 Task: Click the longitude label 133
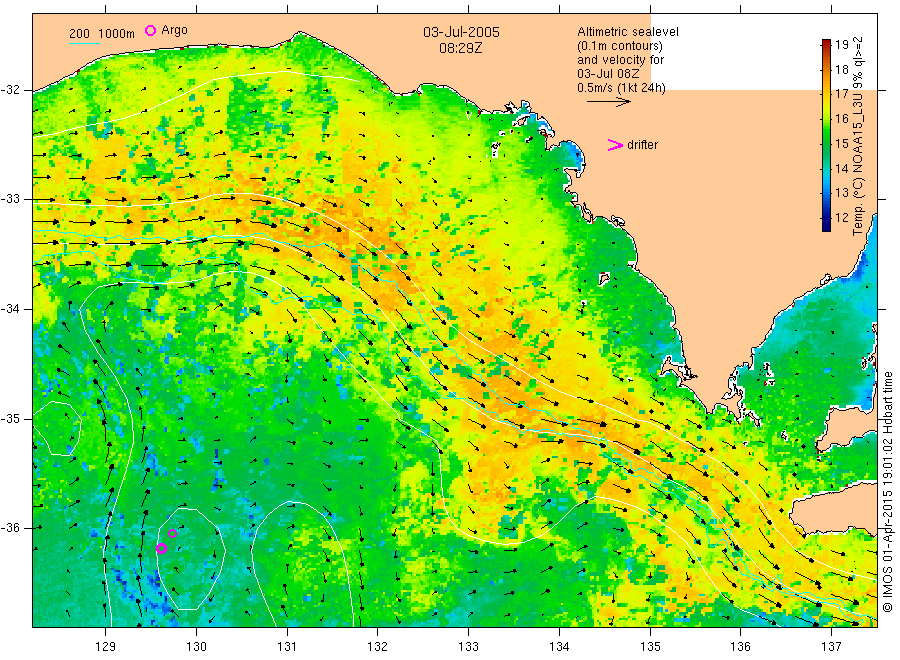coord(468,647)
